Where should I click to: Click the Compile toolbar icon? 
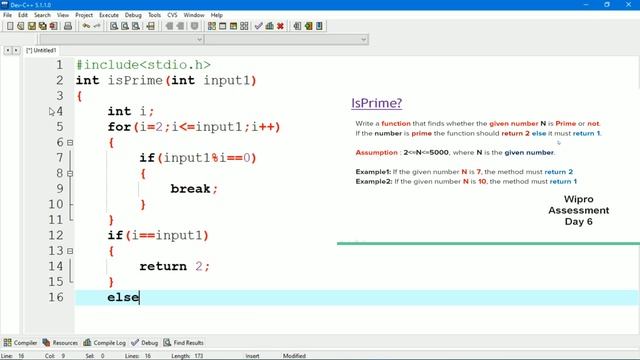tap(212, 26)
